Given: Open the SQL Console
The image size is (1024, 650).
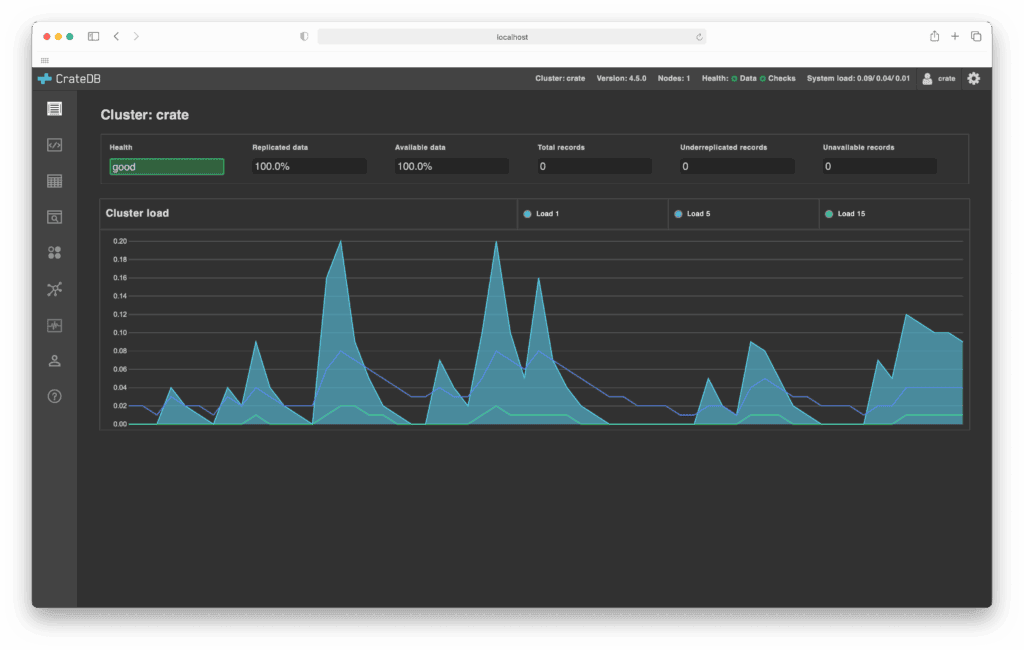Looking at the screenshot, I should [54, 145].
